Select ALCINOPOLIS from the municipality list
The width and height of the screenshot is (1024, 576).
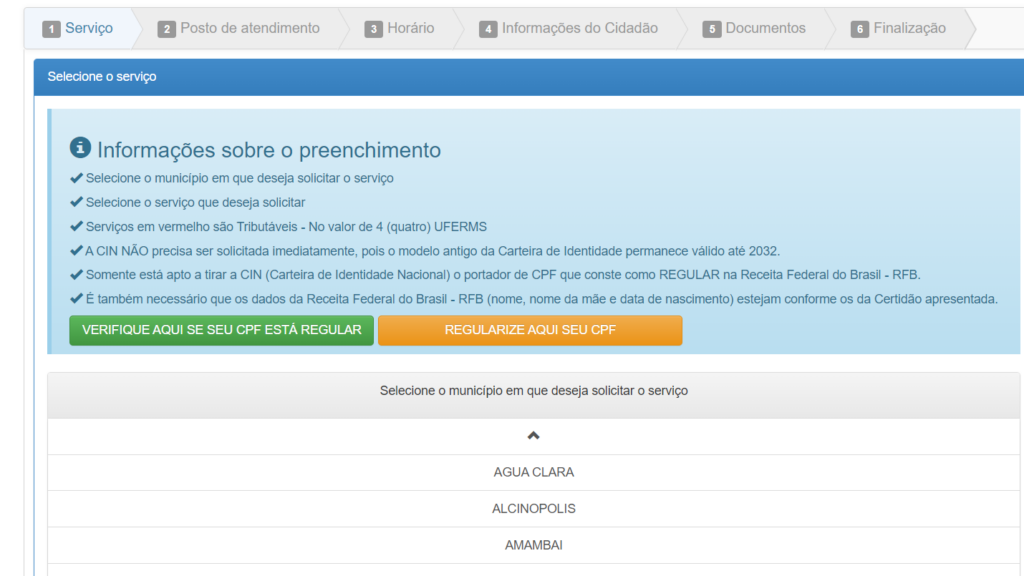[533, 508]
